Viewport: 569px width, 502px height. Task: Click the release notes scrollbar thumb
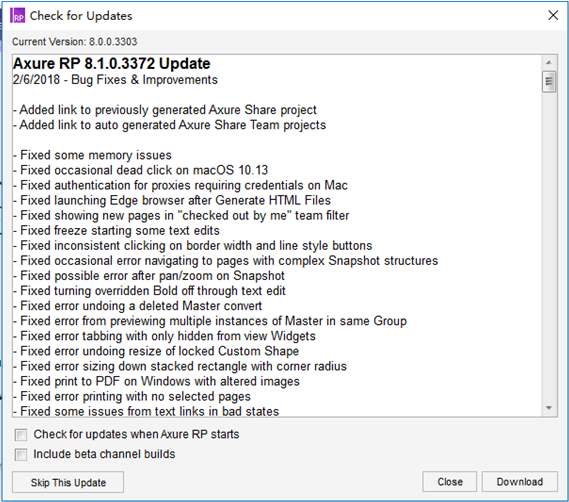tap(549, 82)
